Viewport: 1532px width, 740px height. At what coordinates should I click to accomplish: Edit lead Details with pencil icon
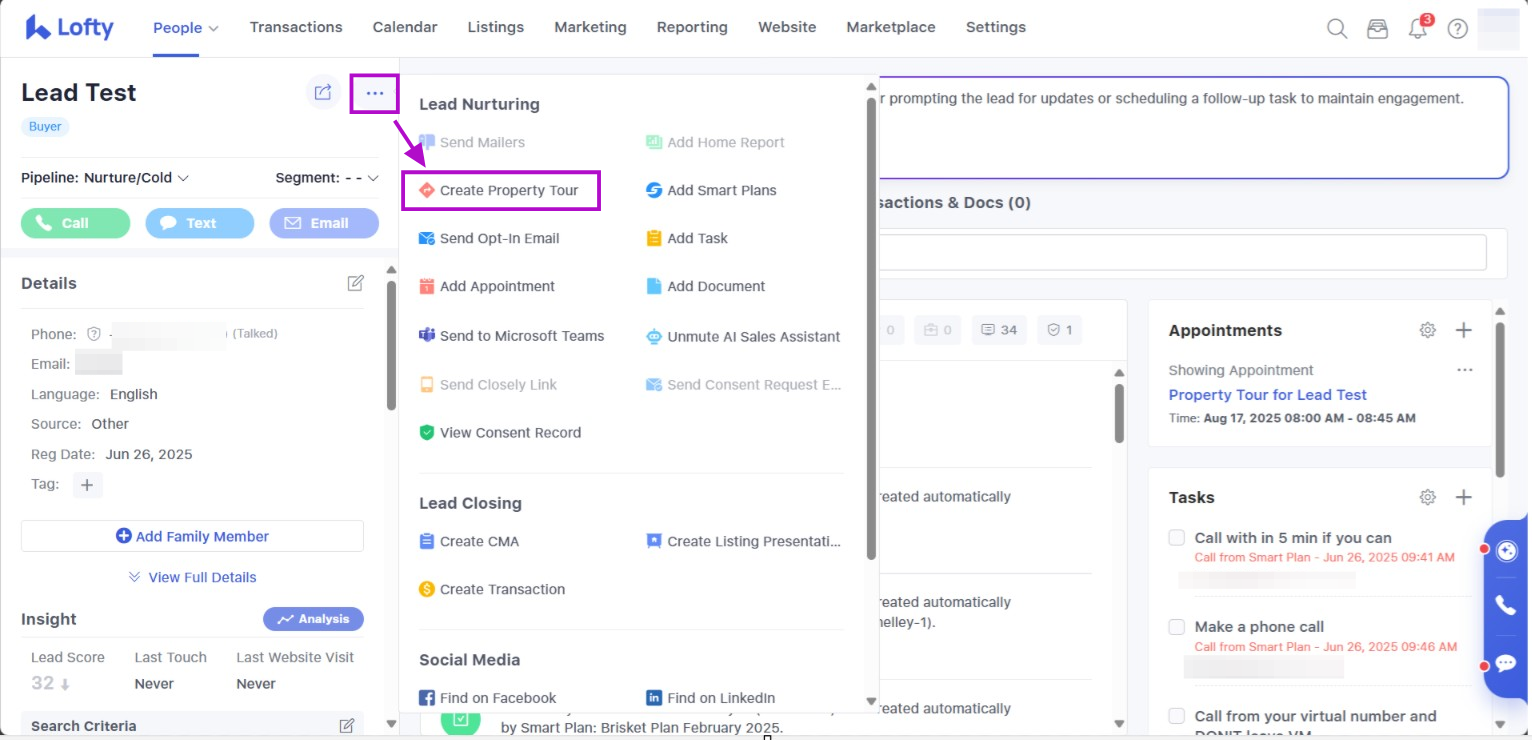point(355,283)
